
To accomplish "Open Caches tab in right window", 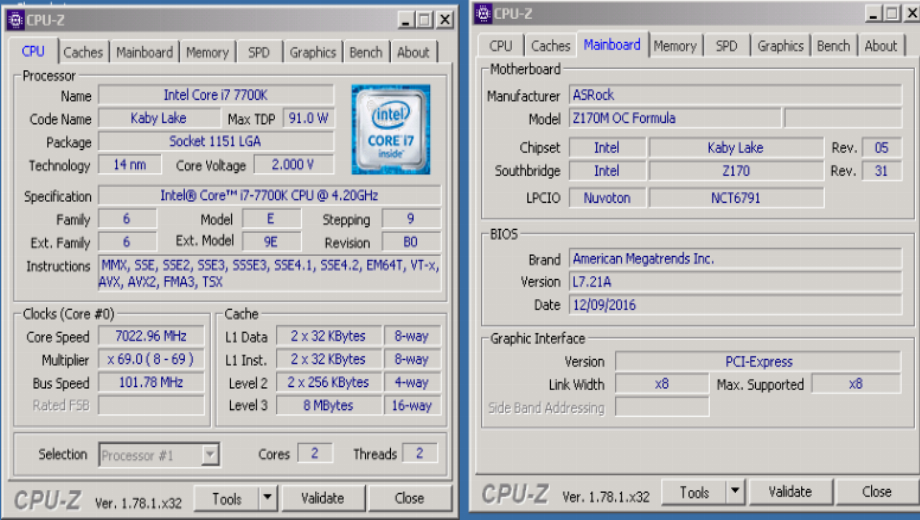I will pos(550,46).
